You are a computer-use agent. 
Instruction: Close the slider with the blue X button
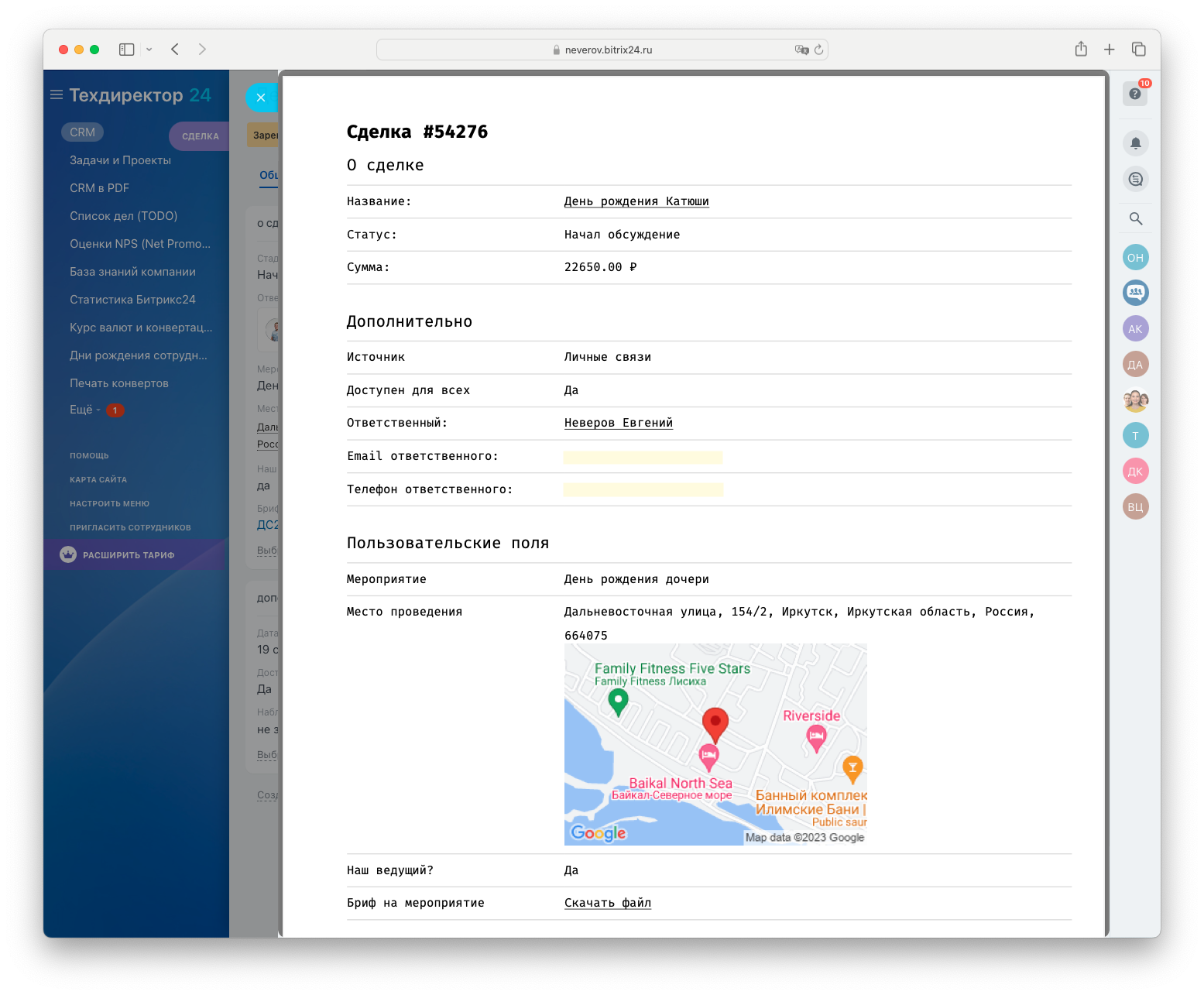pyautogui.click(x=261, y=98)
